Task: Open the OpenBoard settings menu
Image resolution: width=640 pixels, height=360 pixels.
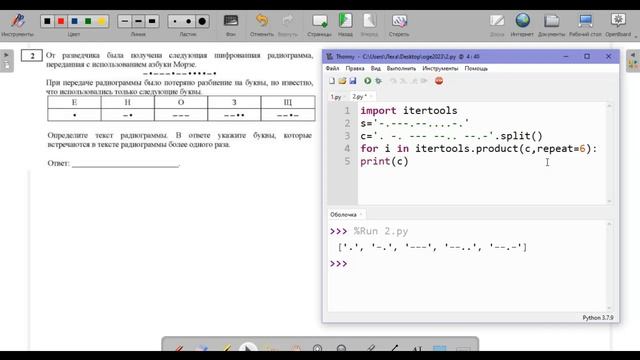Action: click(x=618, y=24)
